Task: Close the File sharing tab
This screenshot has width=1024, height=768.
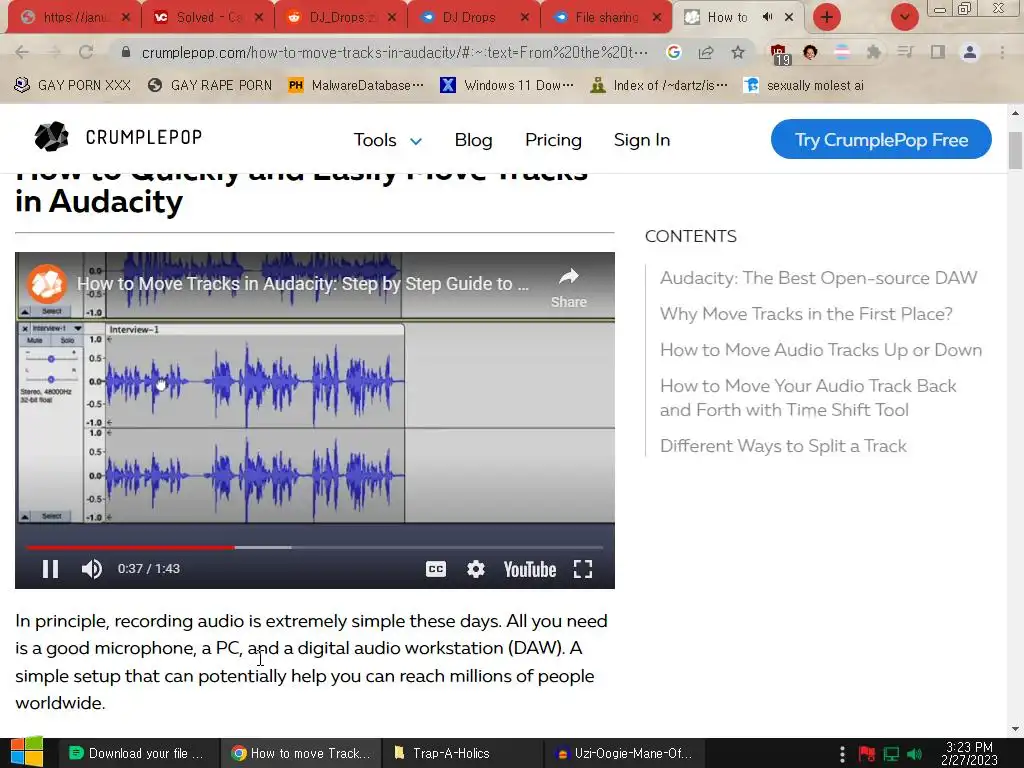Action: [657, 18]
